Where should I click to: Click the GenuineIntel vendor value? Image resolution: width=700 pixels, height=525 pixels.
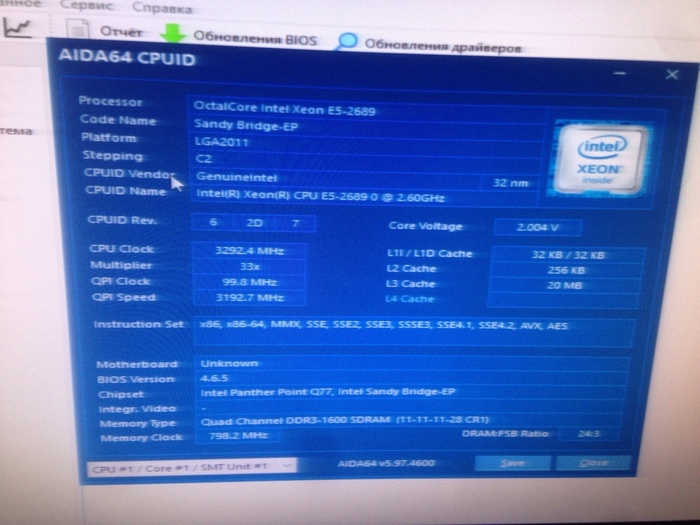pyautogui.click(x=237, y=177)
